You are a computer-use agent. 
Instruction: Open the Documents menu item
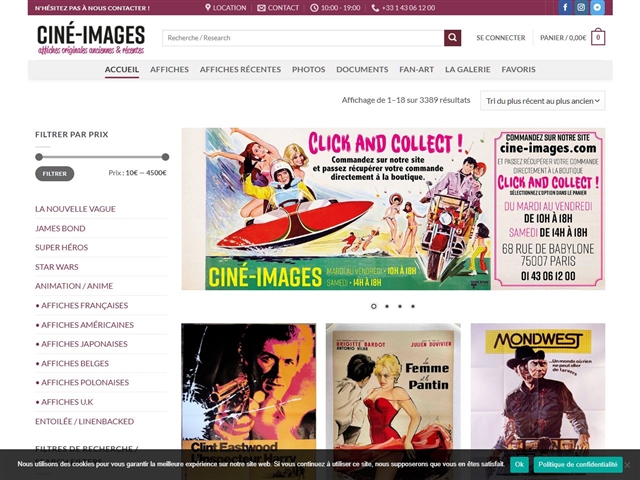(362, 69)
